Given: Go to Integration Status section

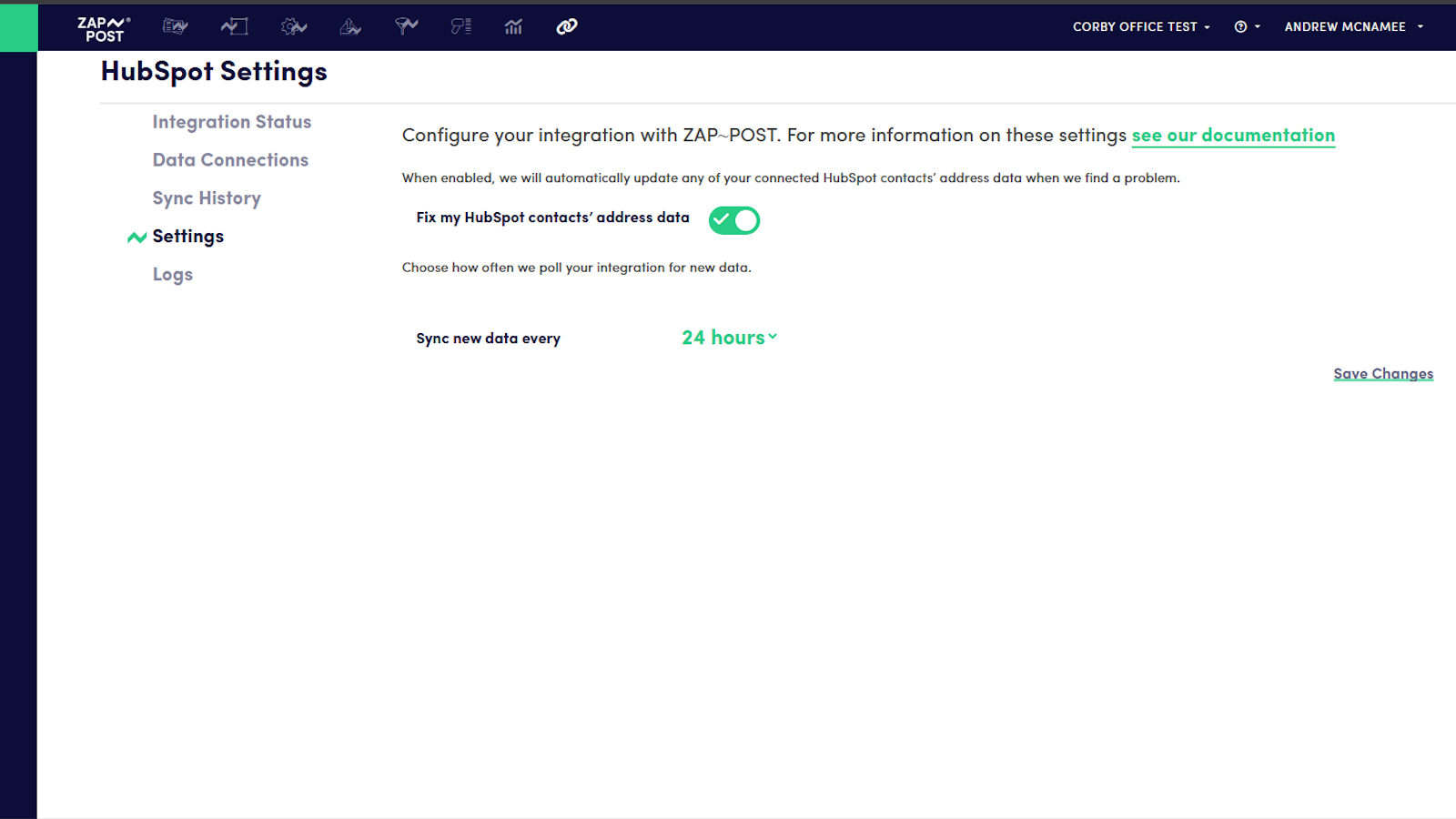Looking at the screenshot, I should click(231, 122).
